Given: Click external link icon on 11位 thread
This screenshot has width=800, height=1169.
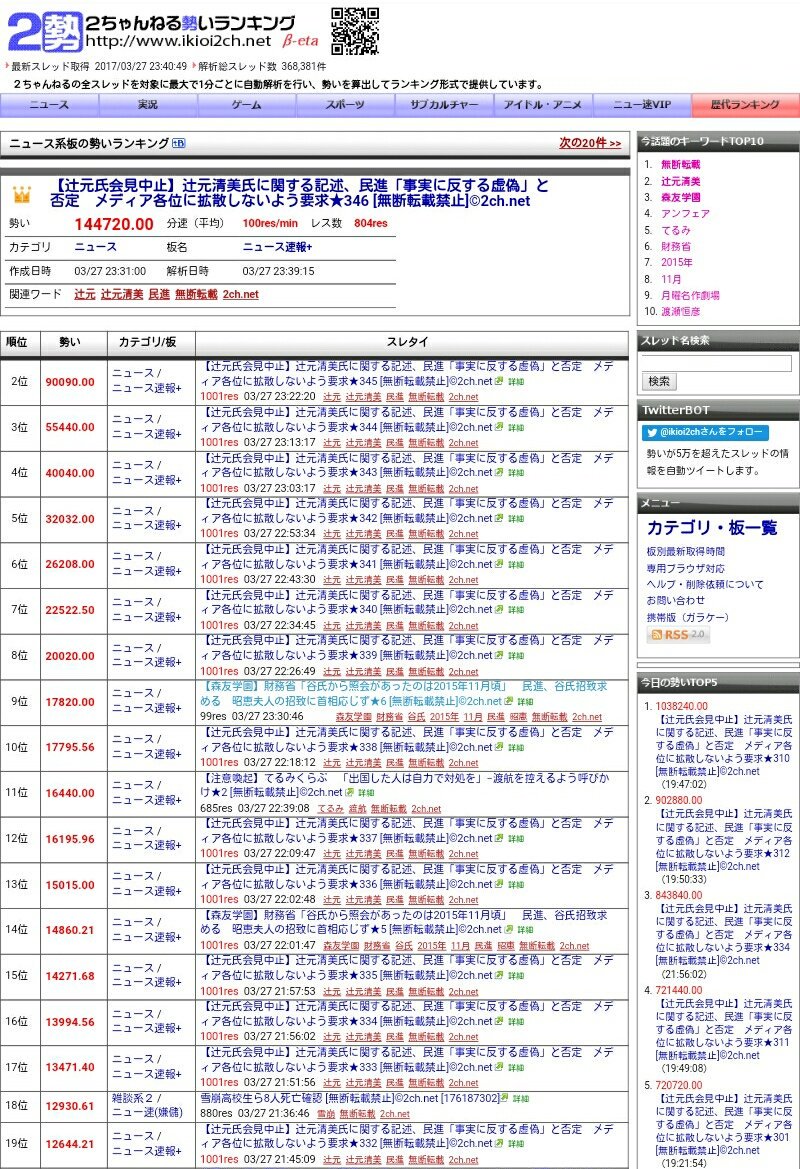Looking at the screenshot, I should coord(349,793).
